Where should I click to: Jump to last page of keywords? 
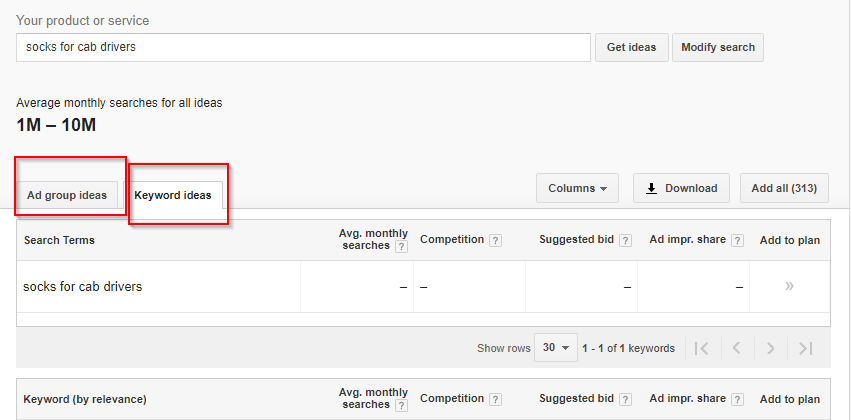click(806, 348)
